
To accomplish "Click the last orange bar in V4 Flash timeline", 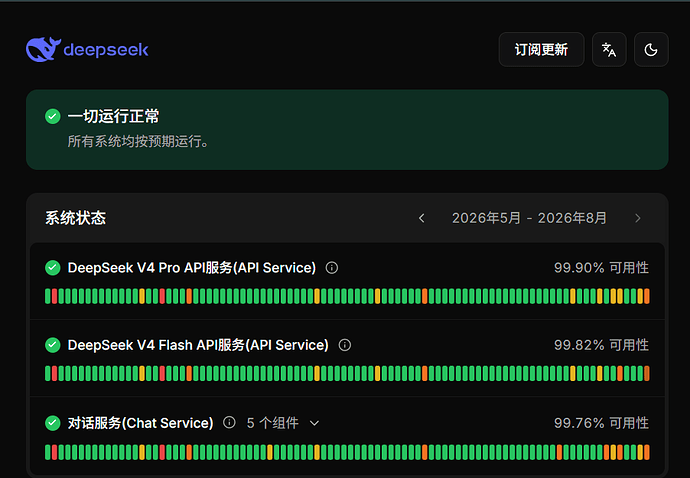I will pyautogui.click(x=647, y=374).
